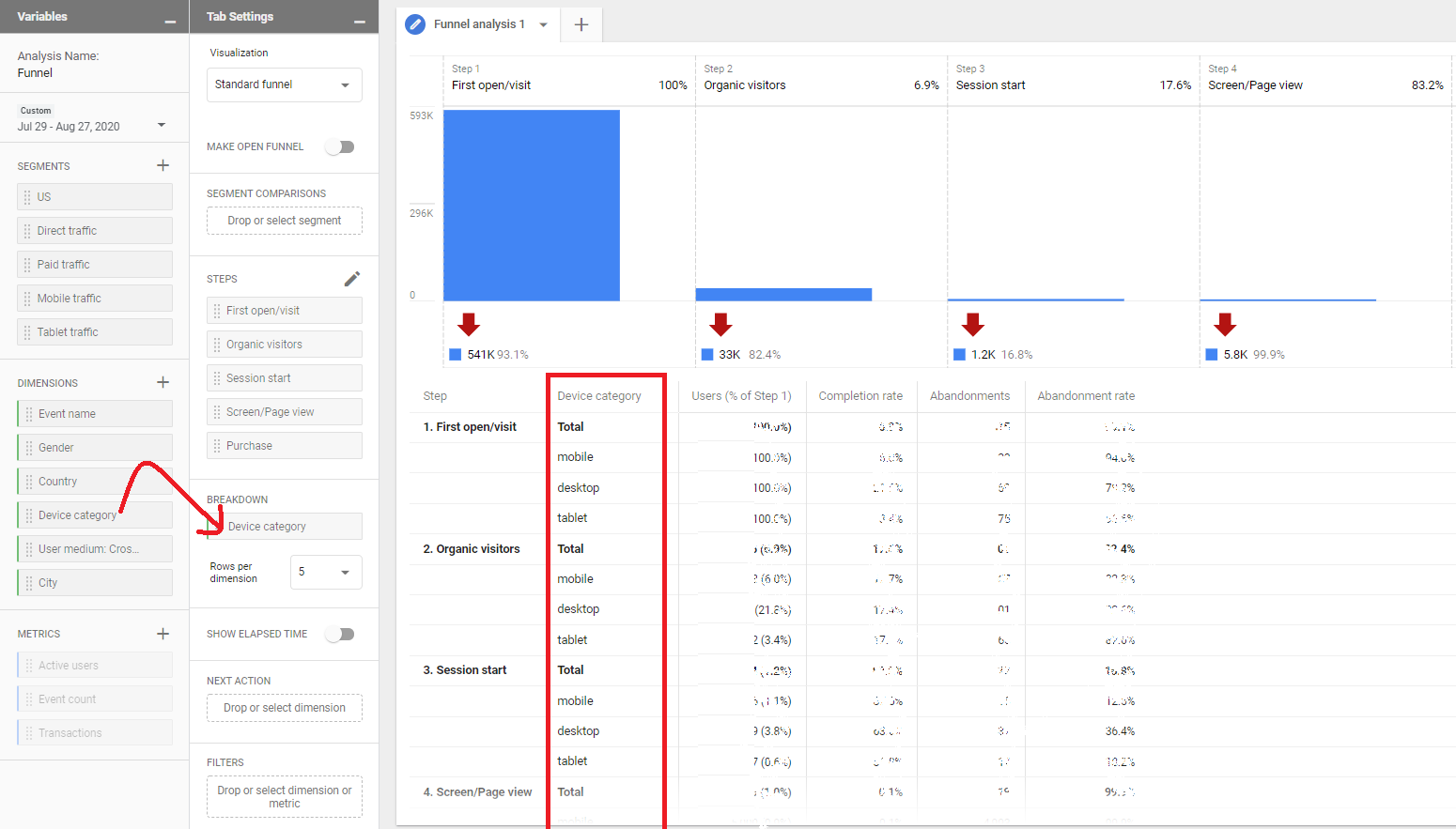Select the Funnel analysis 1 tab
This screenshot has height=829, width=1456.
click(478, 24)
